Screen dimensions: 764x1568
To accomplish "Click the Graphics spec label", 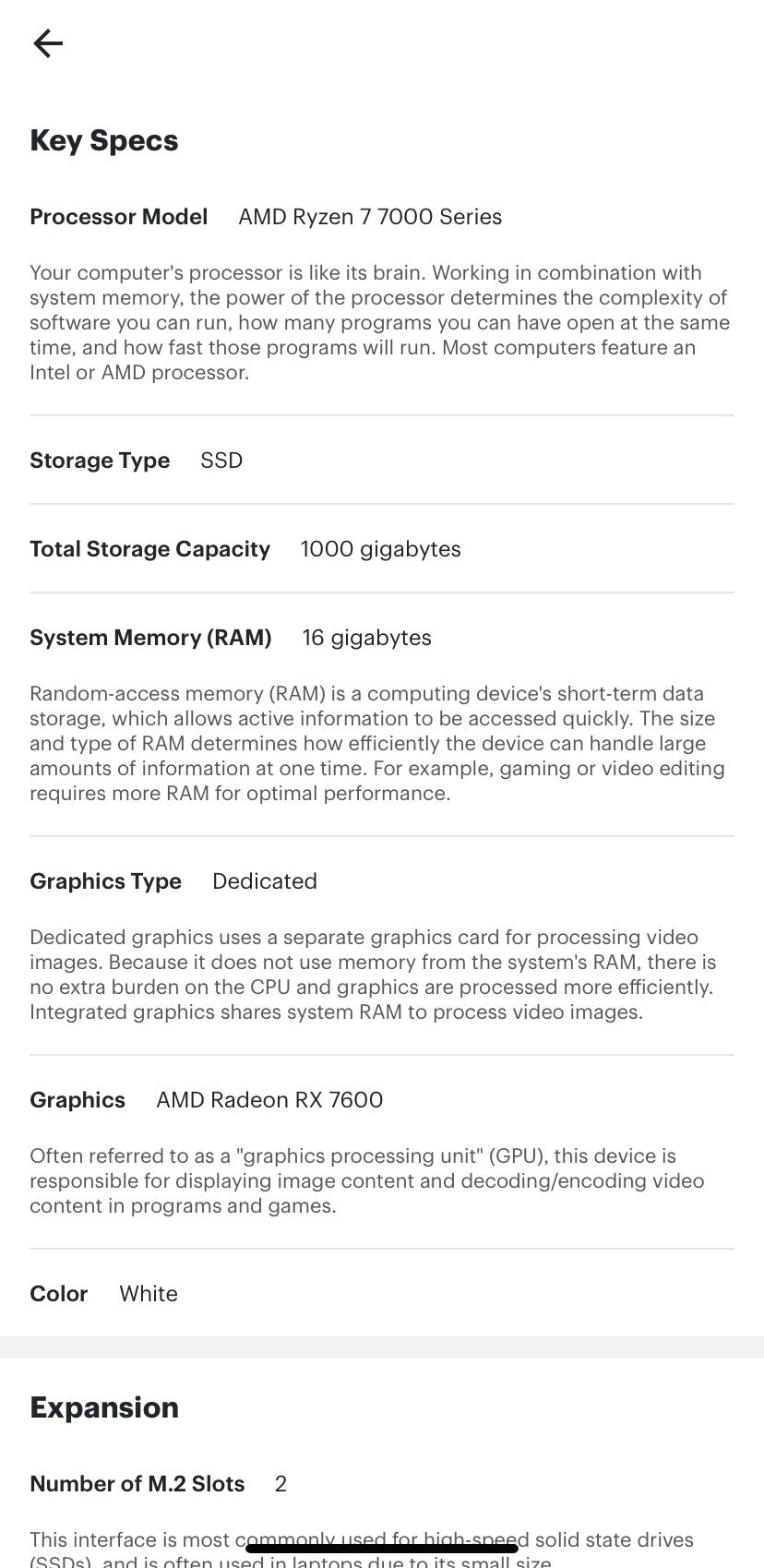I will pyautogui.click(x=78, y=1100).
